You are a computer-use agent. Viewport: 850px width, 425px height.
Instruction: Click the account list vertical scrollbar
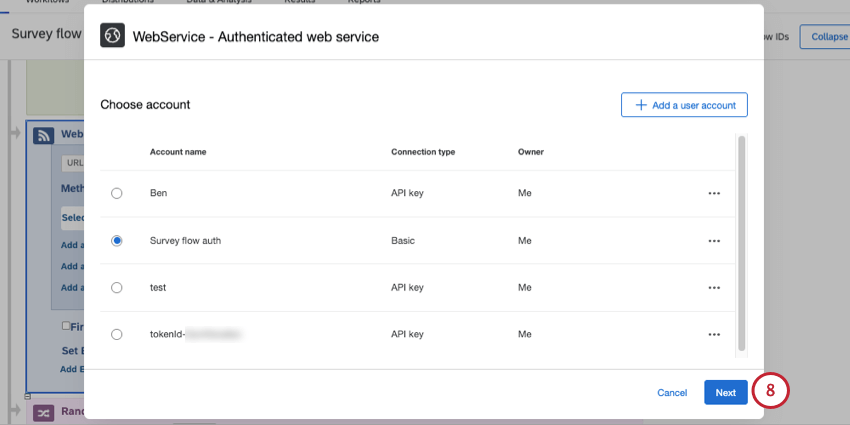[742, 243]
